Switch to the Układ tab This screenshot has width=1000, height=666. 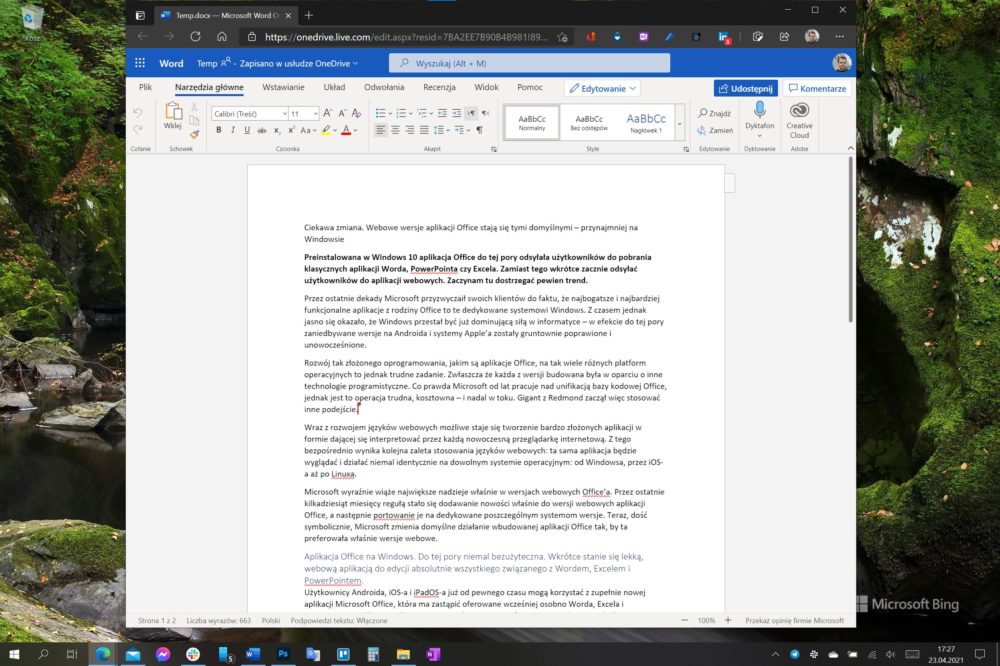tap(334, 87)
